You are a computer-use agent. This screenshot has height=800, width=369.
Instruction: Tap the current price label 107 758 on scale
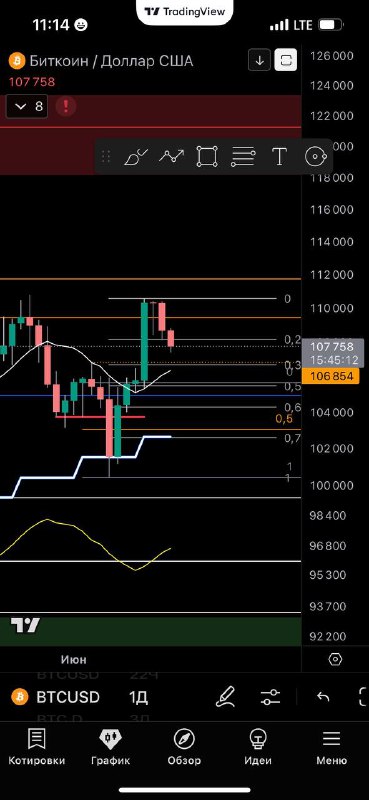coord(333,347)
